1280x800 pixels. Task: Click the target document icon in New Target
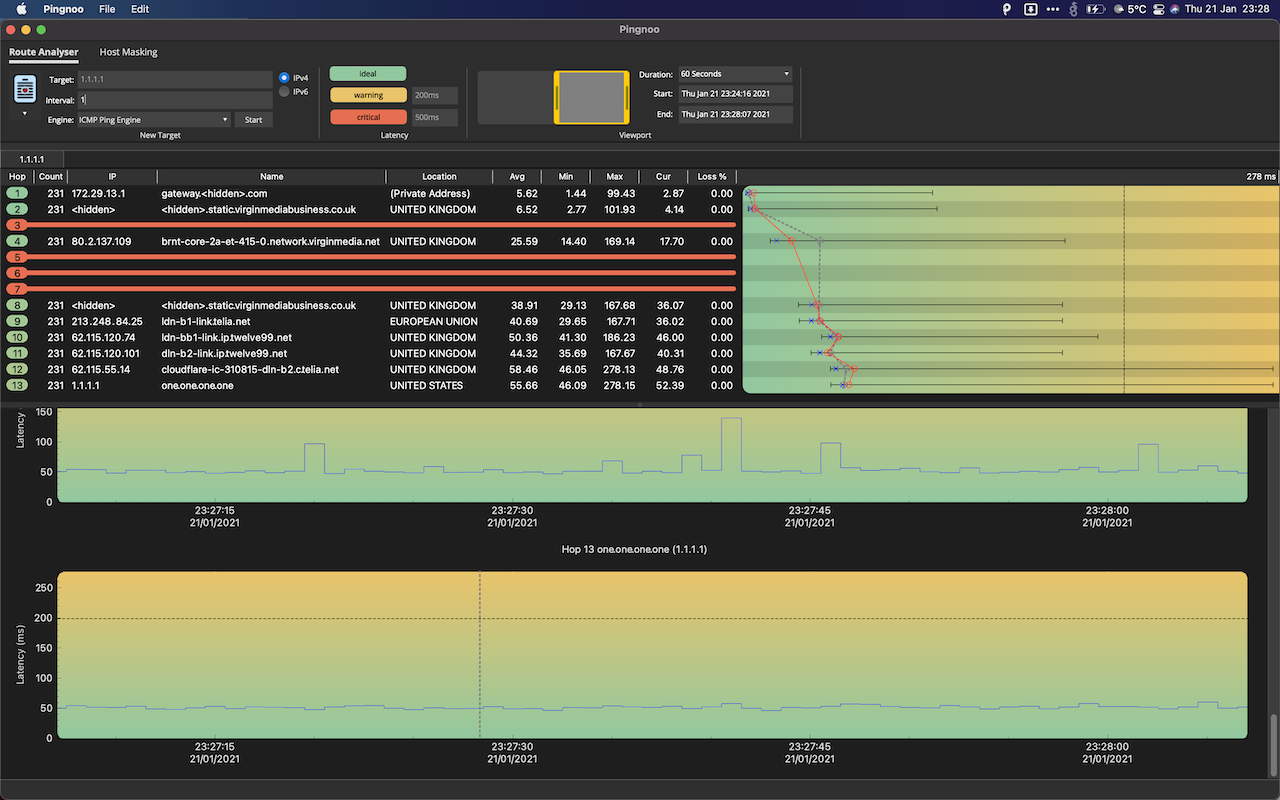pos(25,90)
